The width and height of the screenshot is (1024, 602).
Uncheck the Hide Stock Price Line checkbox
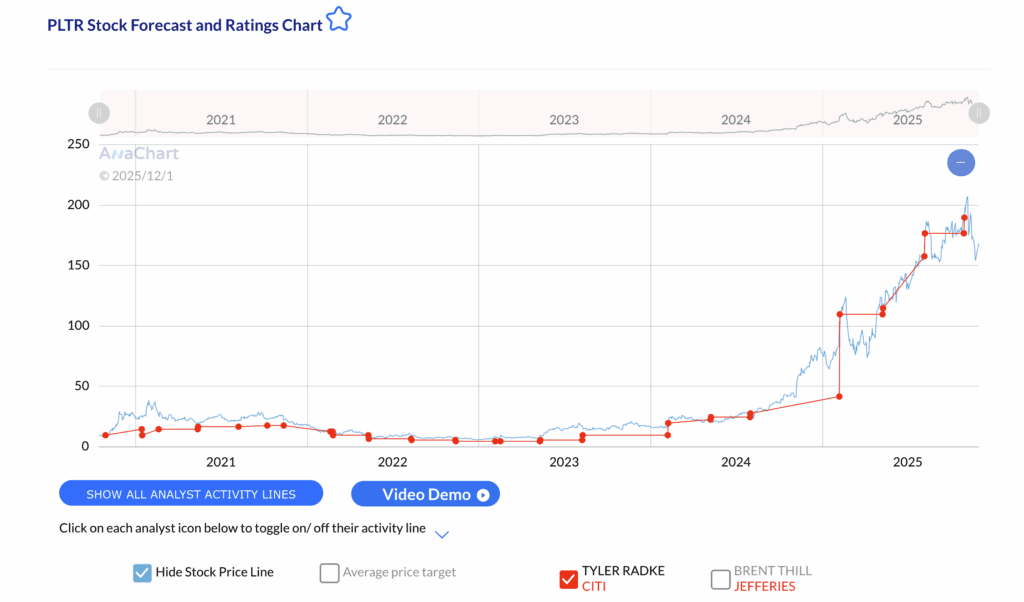[142, 573]
